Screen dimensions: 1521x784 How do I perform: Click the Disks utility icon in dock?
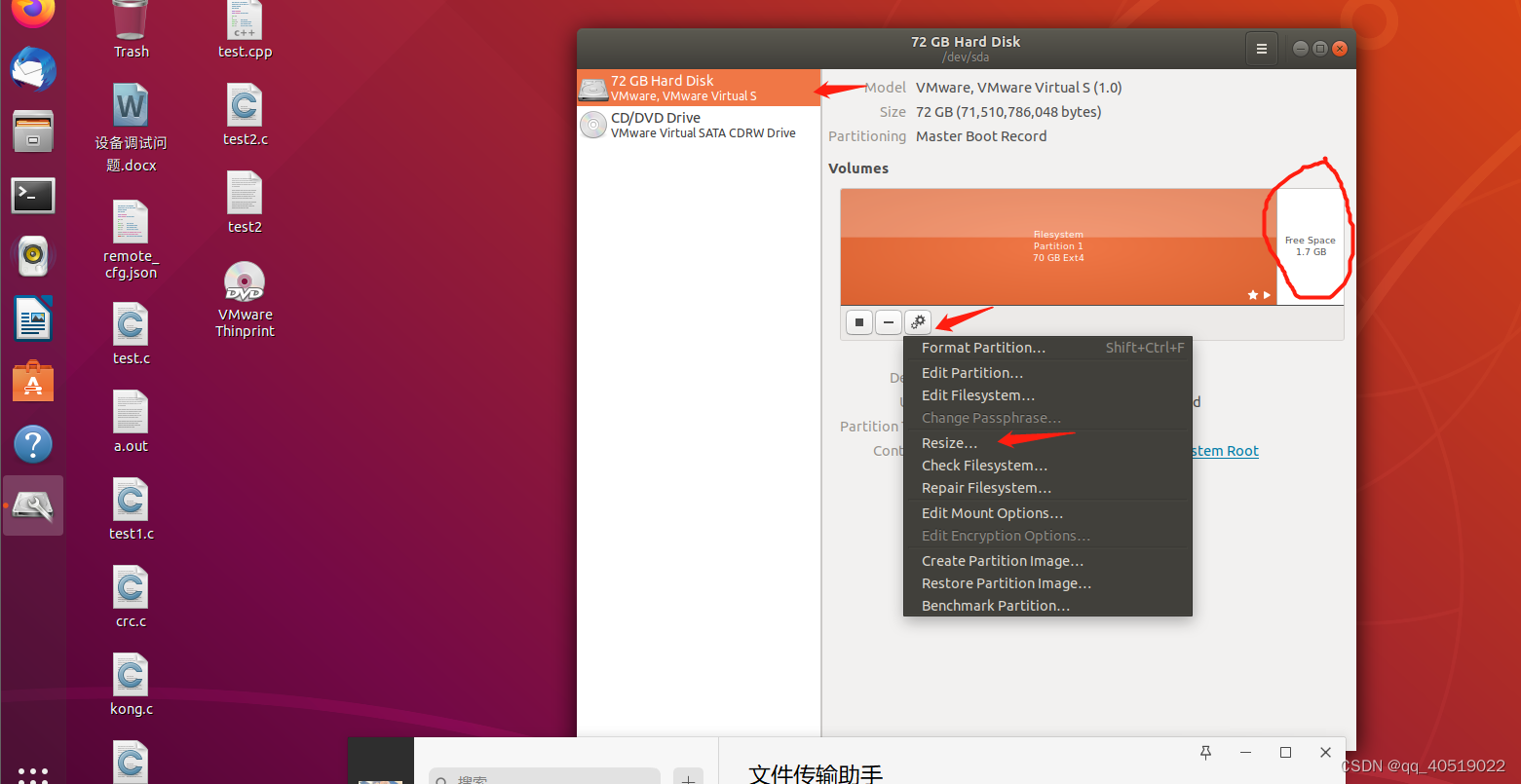[x=33, y=505]
